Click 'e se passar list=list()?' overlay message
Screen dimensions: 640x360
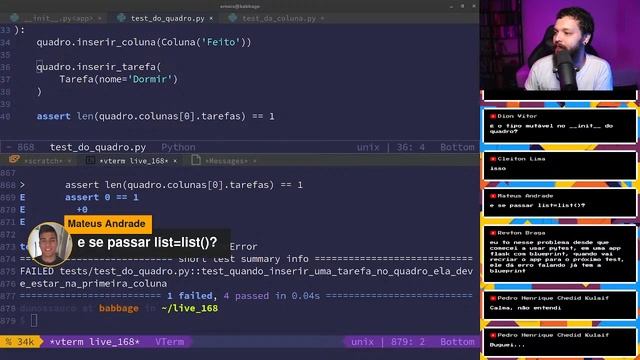147,242
